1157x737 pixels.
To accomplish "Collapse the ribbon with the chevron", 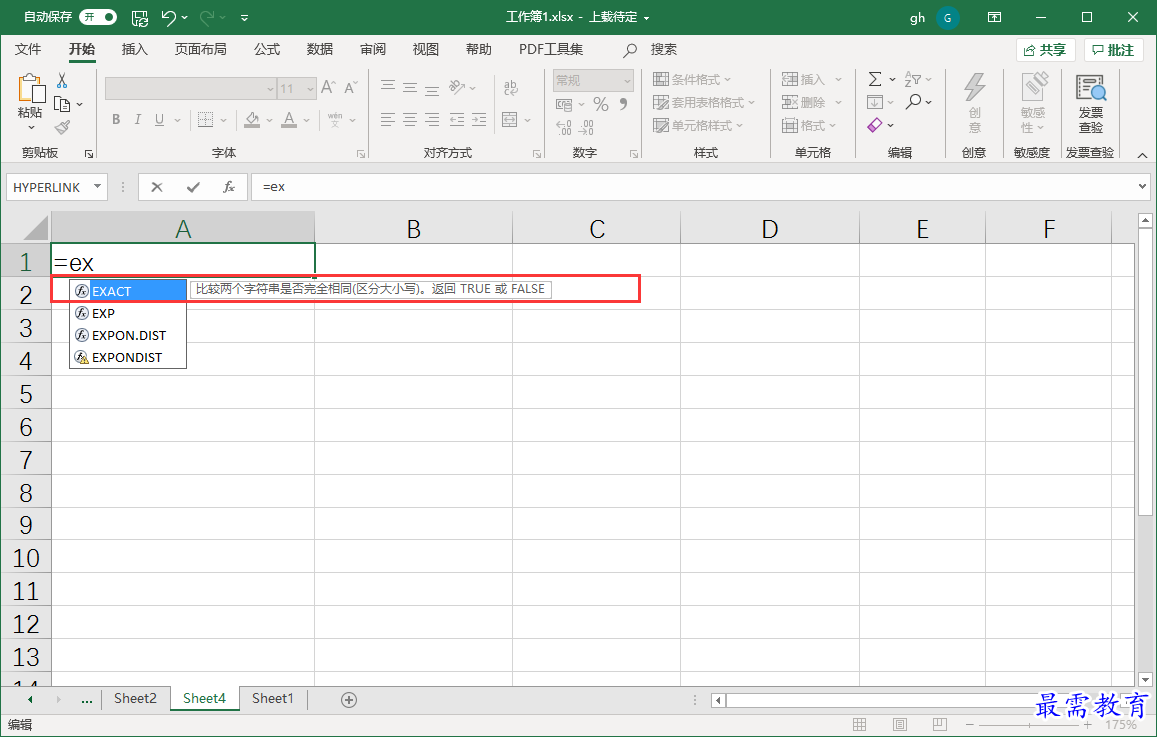I will click(x=1142, y=156).
